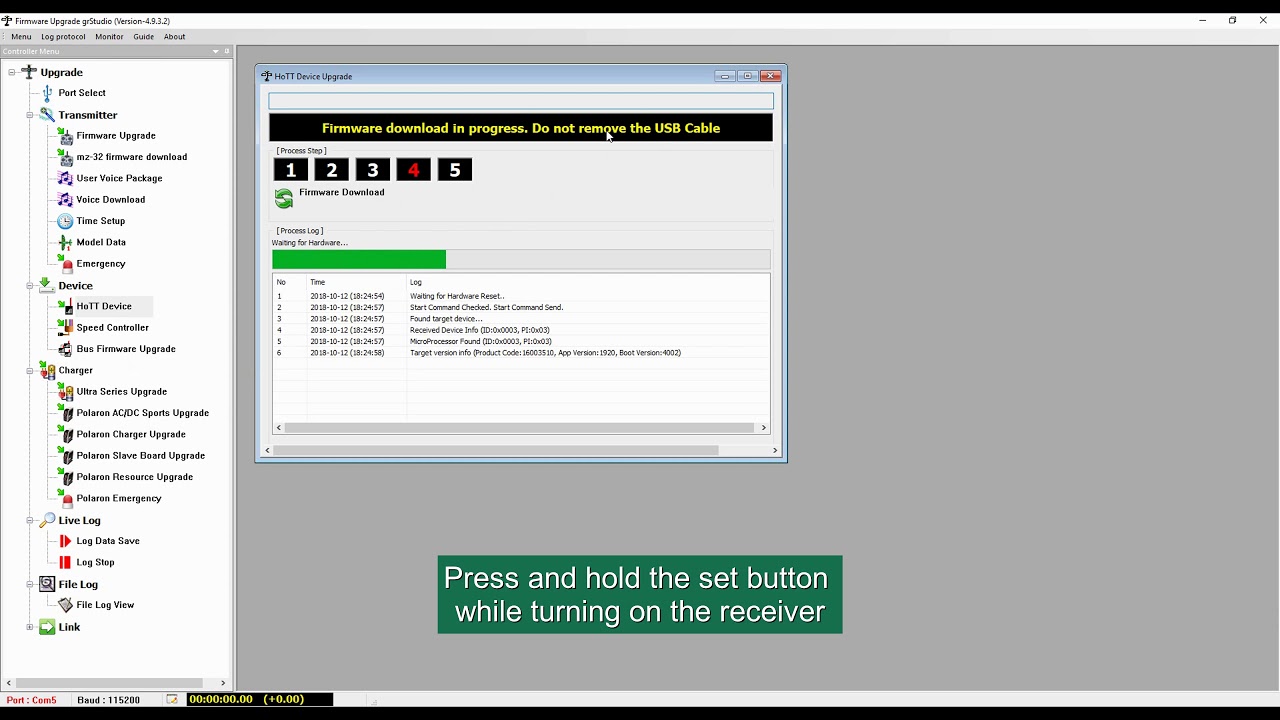Screen dimensions: 1280x720
Task: Expand the Link tree node
Action: click(x=30, y=627)
